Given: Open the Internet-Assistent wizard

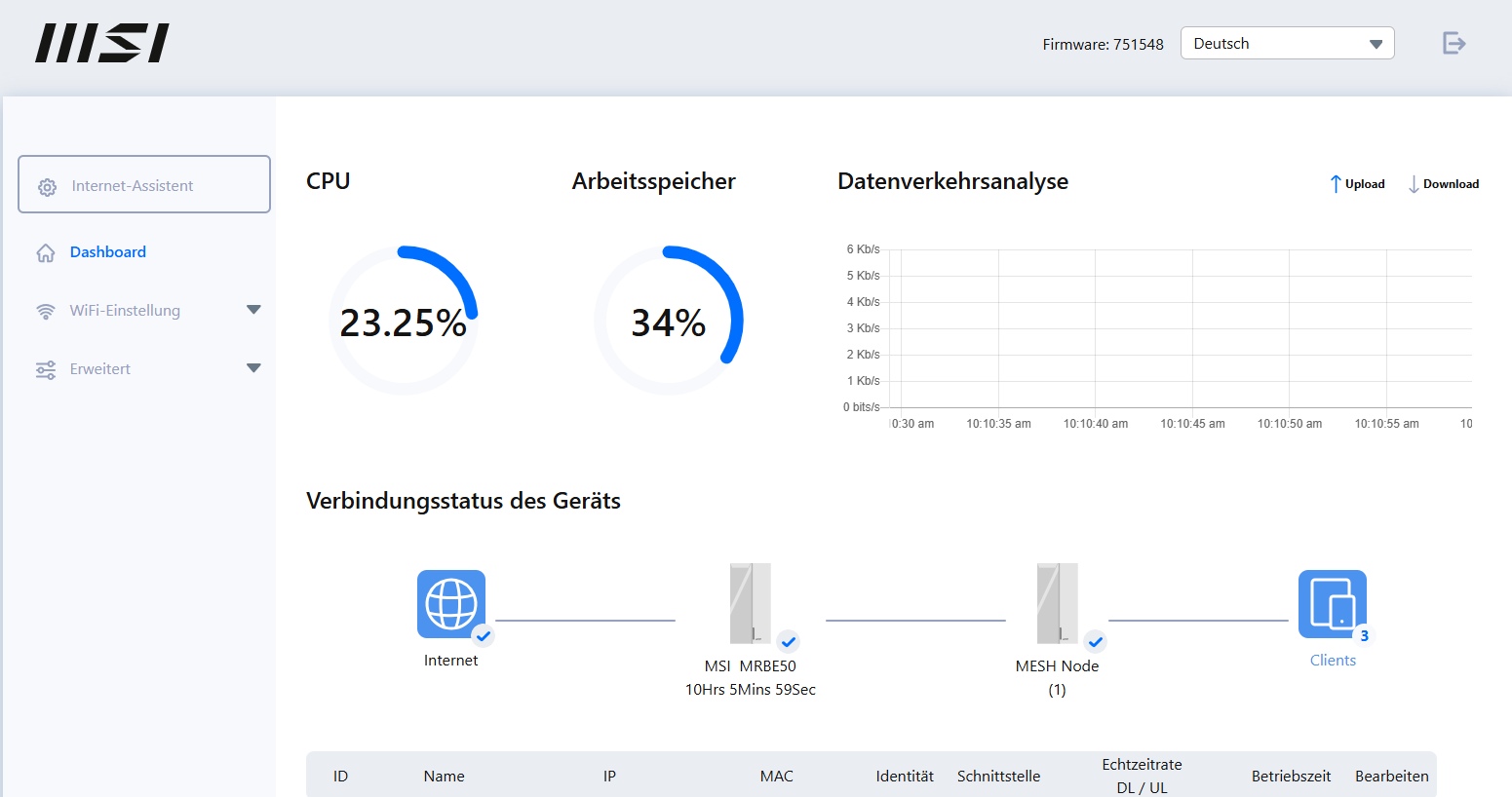Looking at the screenshot, I should (144, 184).
